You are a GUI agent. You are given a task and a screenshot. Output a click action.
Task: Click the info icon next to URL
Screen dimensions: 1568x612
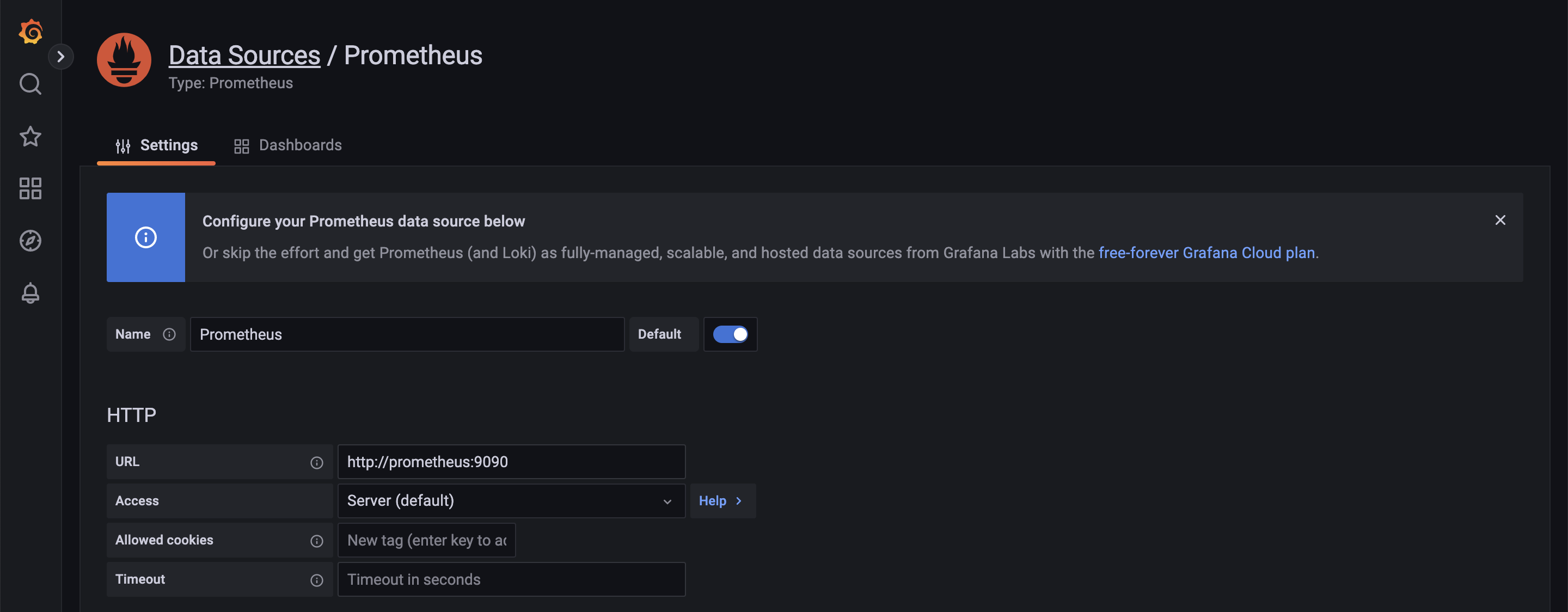(316, 462)
